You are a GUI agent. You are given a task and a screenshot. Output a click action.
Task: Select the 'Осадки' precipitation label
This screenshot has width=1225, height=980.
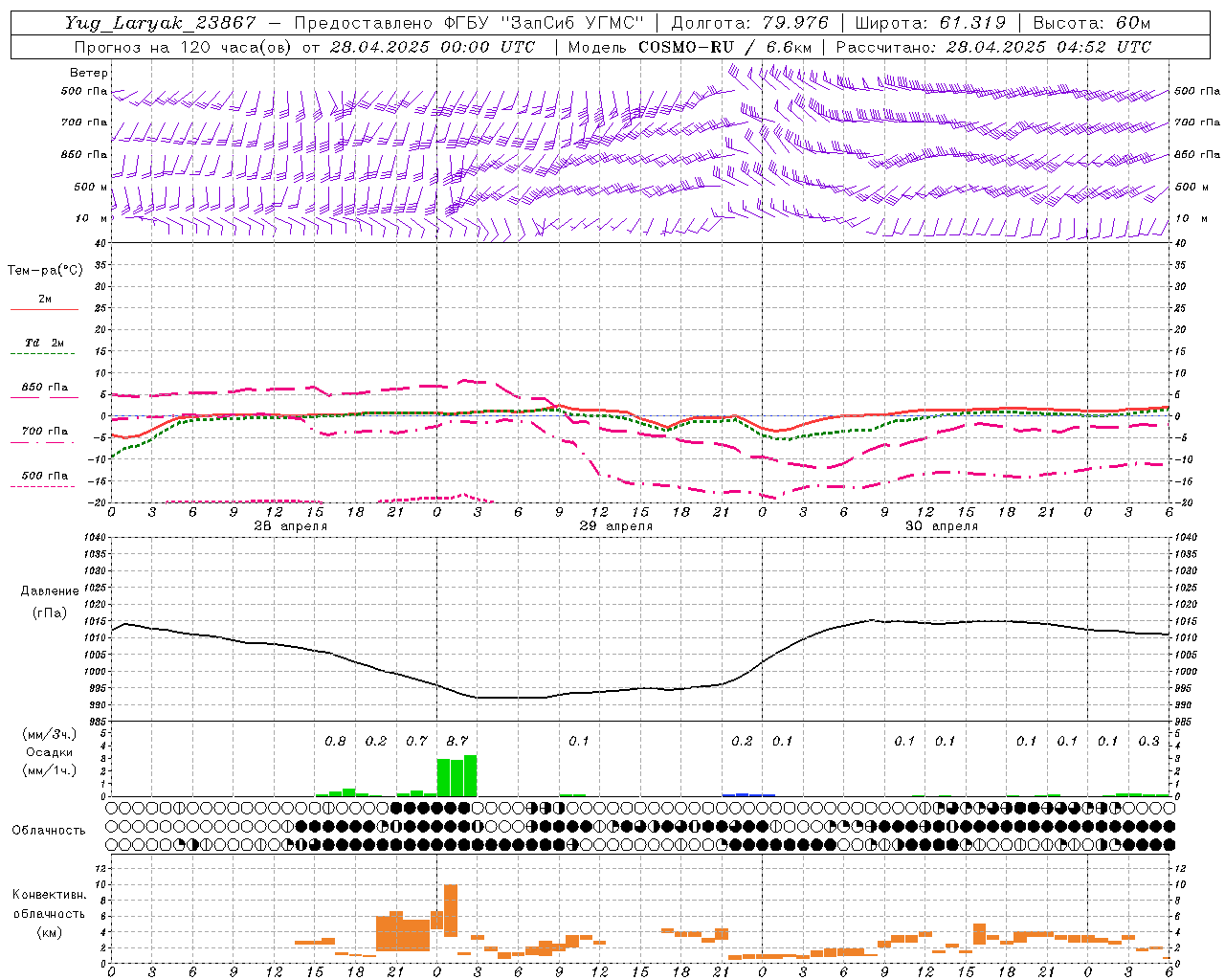coord(49,753)
